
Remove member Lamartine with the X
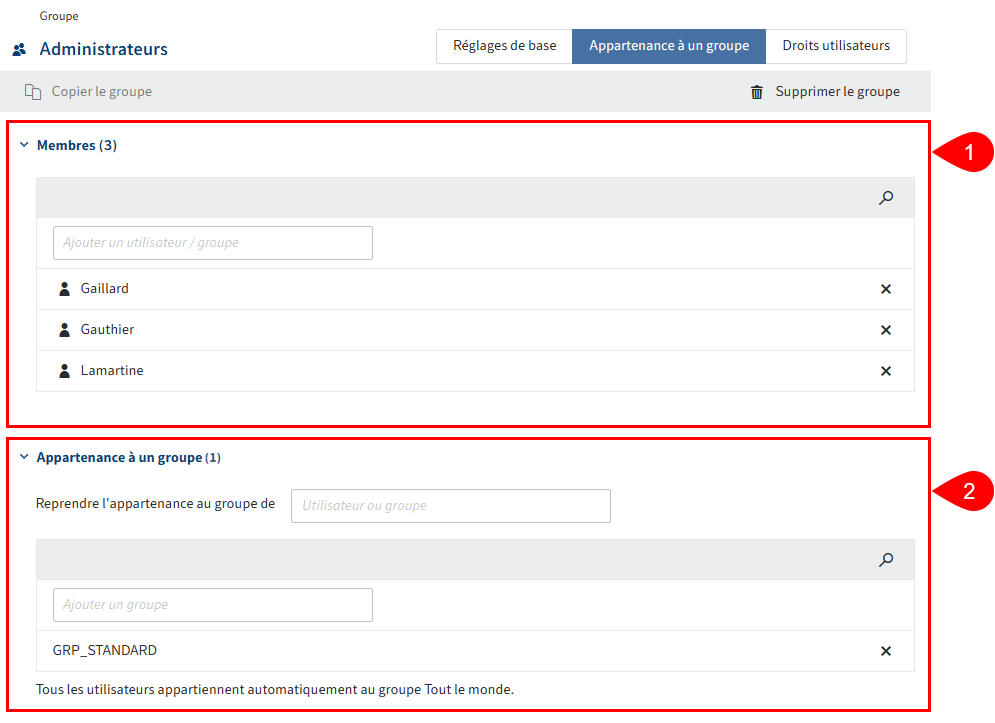(886, 371)
